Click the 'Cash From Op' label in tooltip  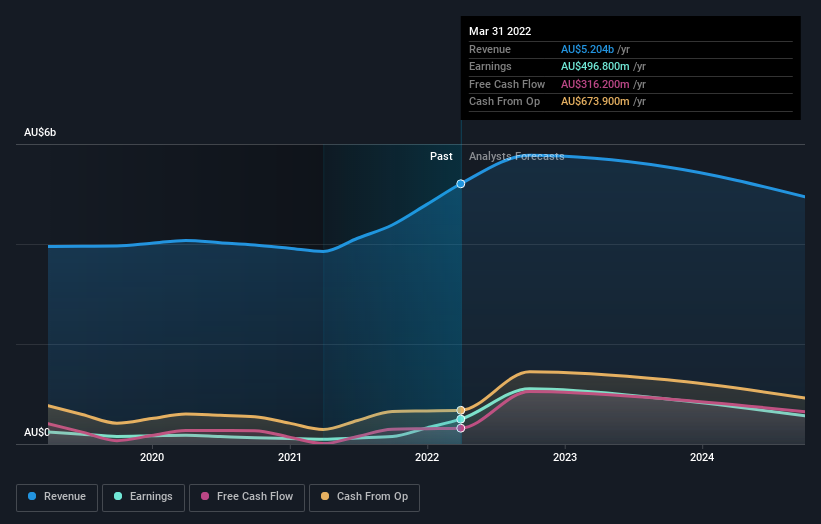click(504, 102)
